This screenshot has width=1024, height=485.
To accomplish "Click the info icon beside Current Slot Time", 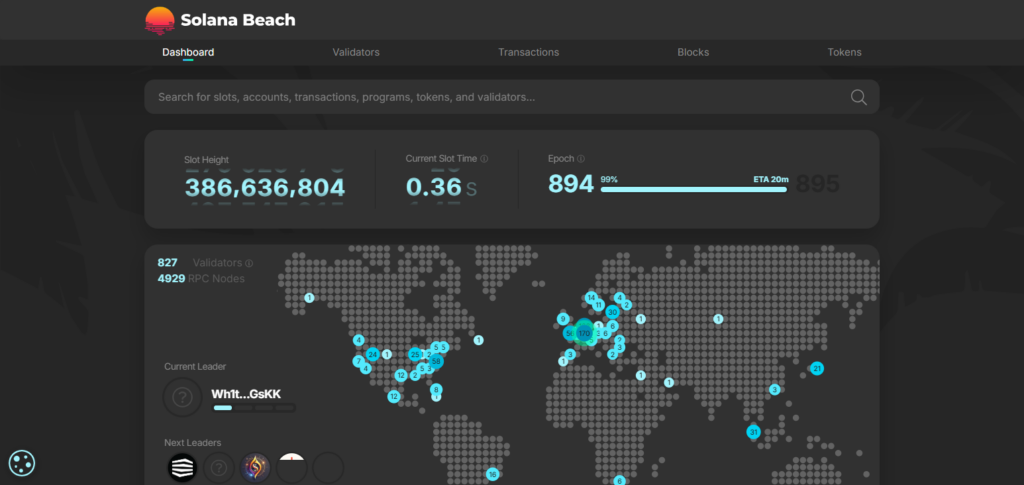I will coord(484,159).
